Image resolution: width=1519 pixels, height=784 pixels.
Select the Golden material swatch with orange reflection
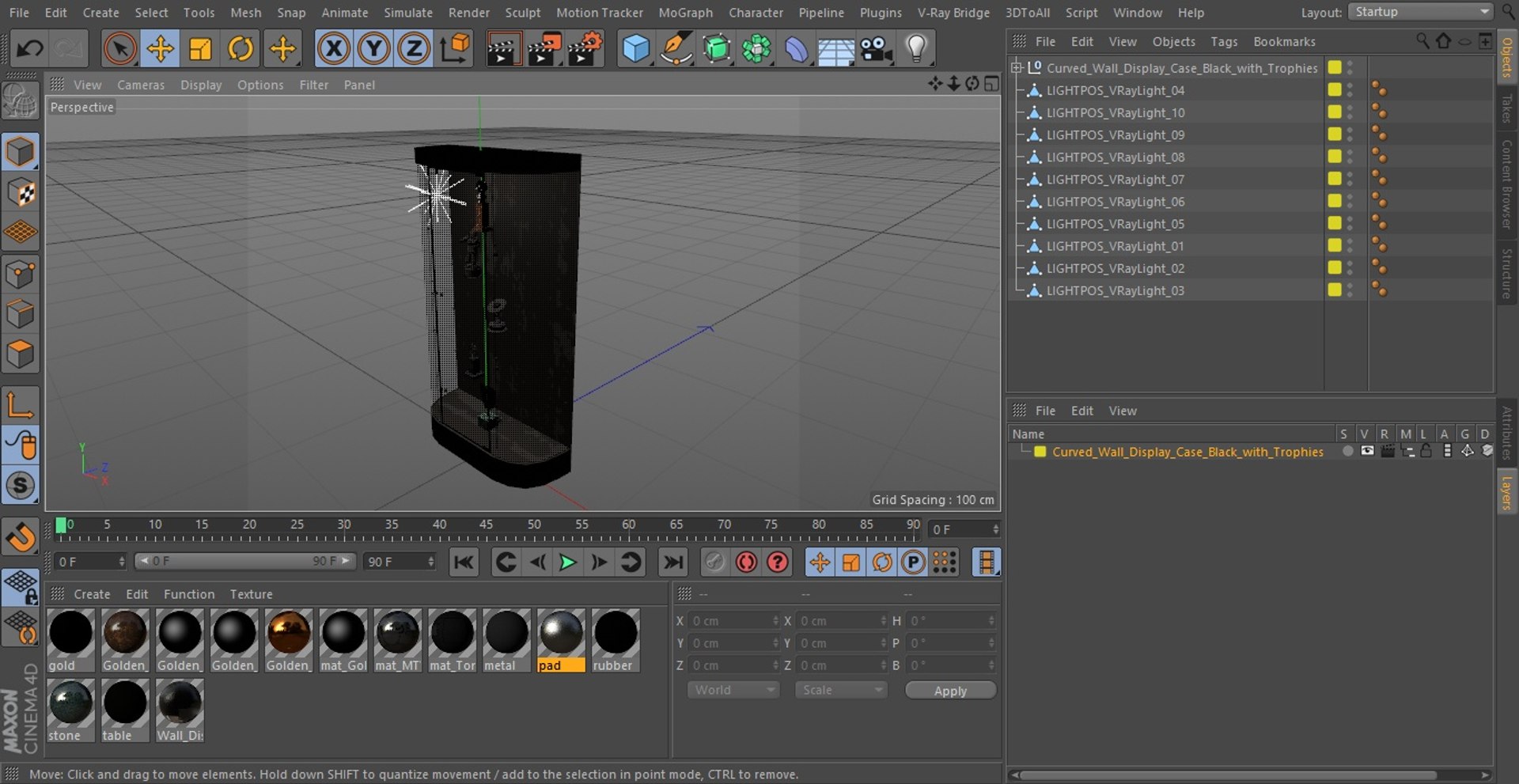coord(289,633)
